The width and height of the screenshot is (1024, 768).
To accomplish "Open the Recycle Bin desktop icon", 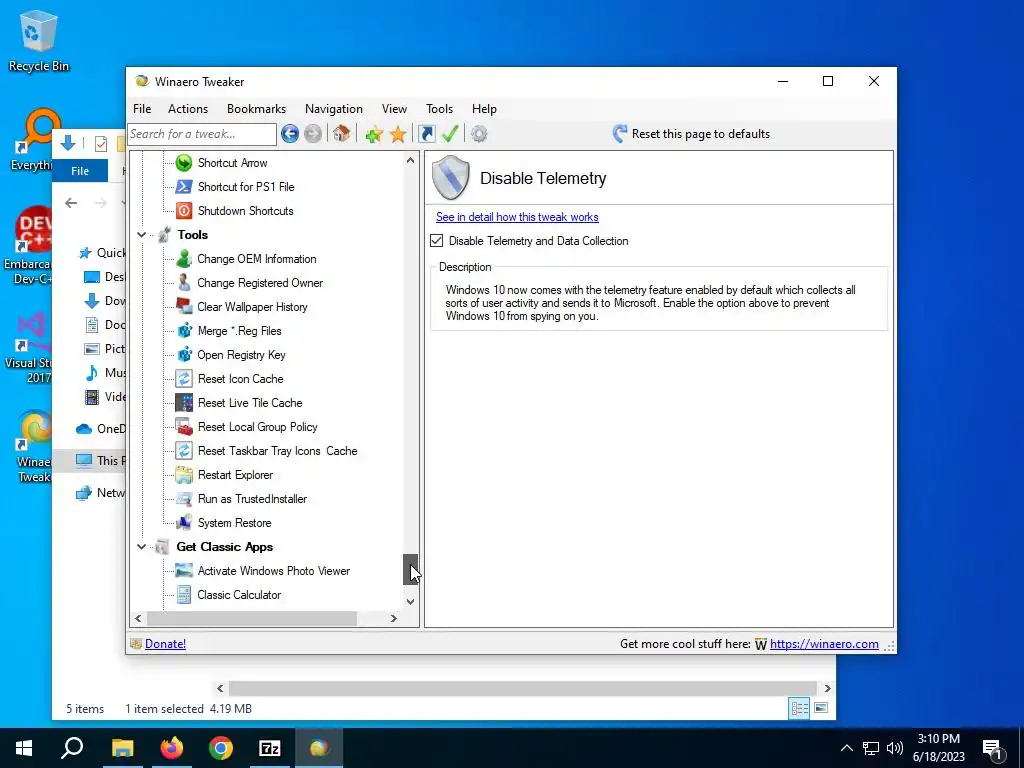I will pyautogui.click(x=39, y=40).
